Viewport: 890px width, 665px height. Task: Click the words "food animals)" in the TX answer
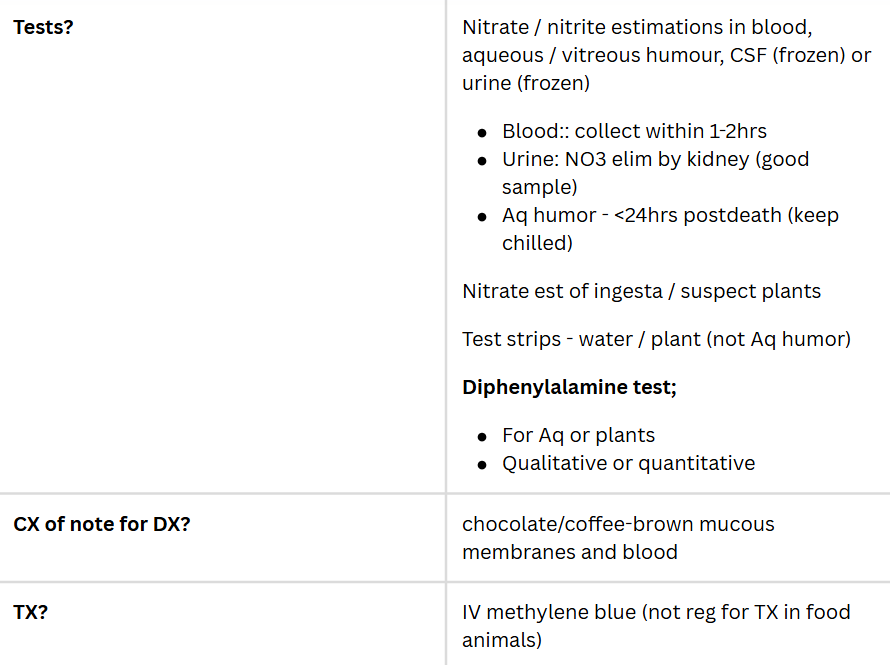tap(502, 639)
